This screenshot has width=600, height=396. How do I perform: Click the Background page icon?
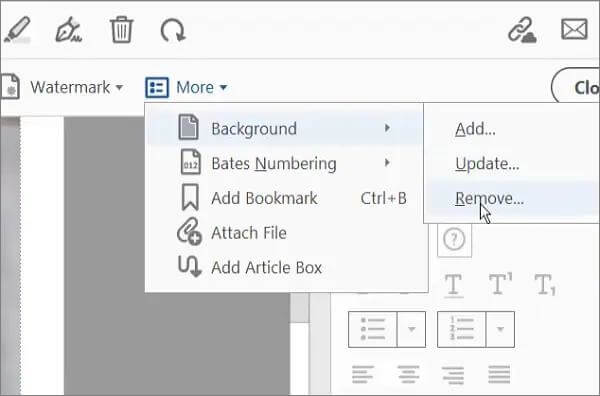(x=189, y=127)
